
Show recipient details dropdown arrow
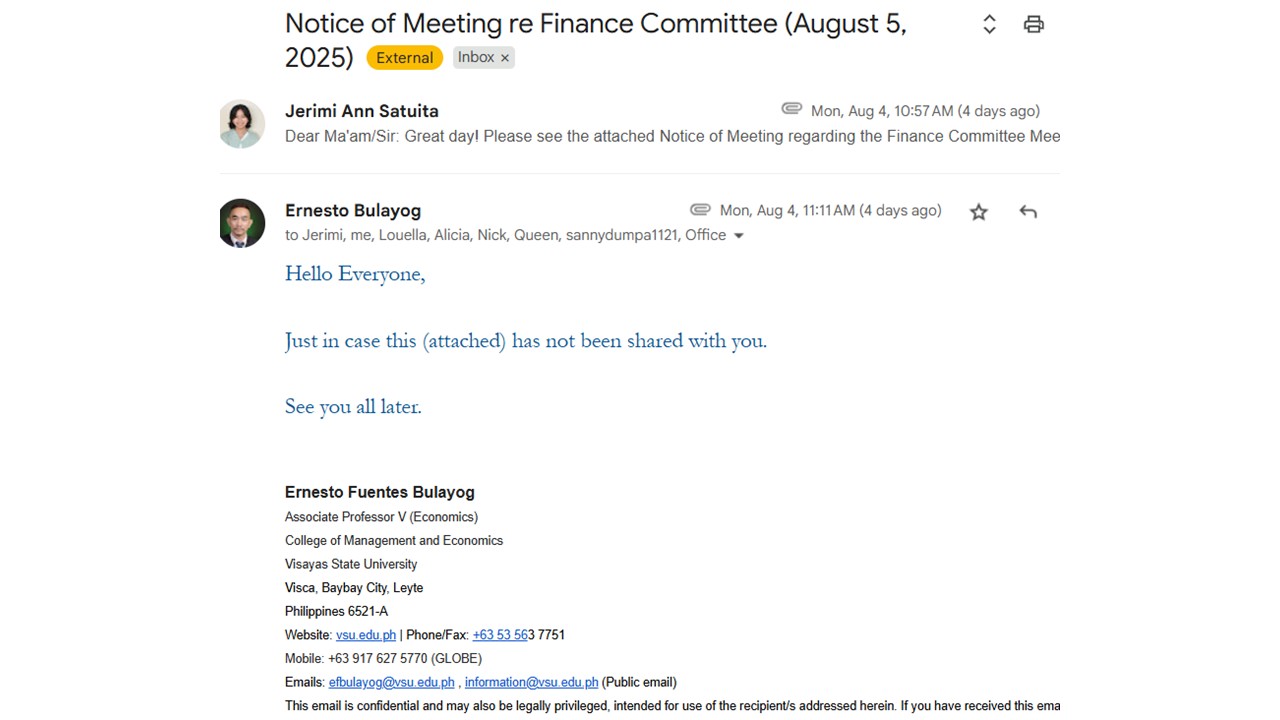coord(739,236)
